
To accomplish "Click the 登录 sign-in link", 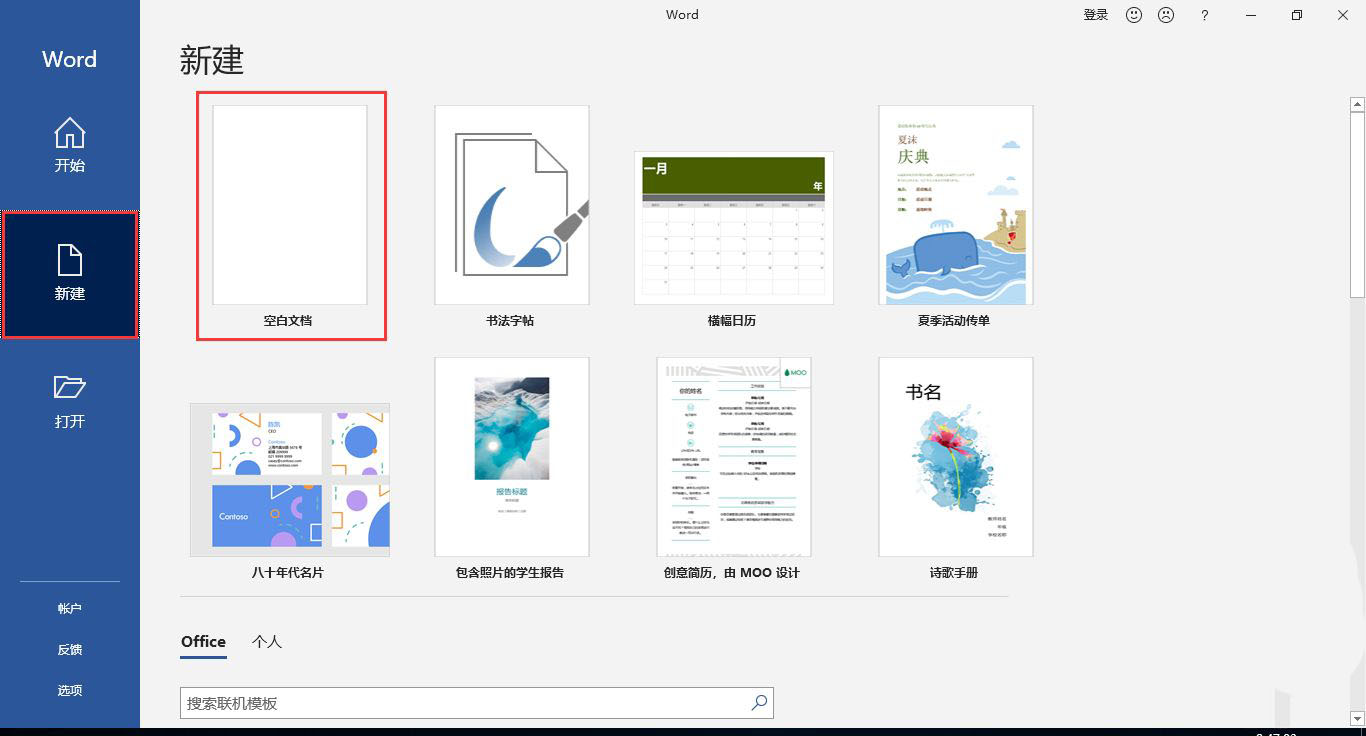I will click(x=1095, y=15).
